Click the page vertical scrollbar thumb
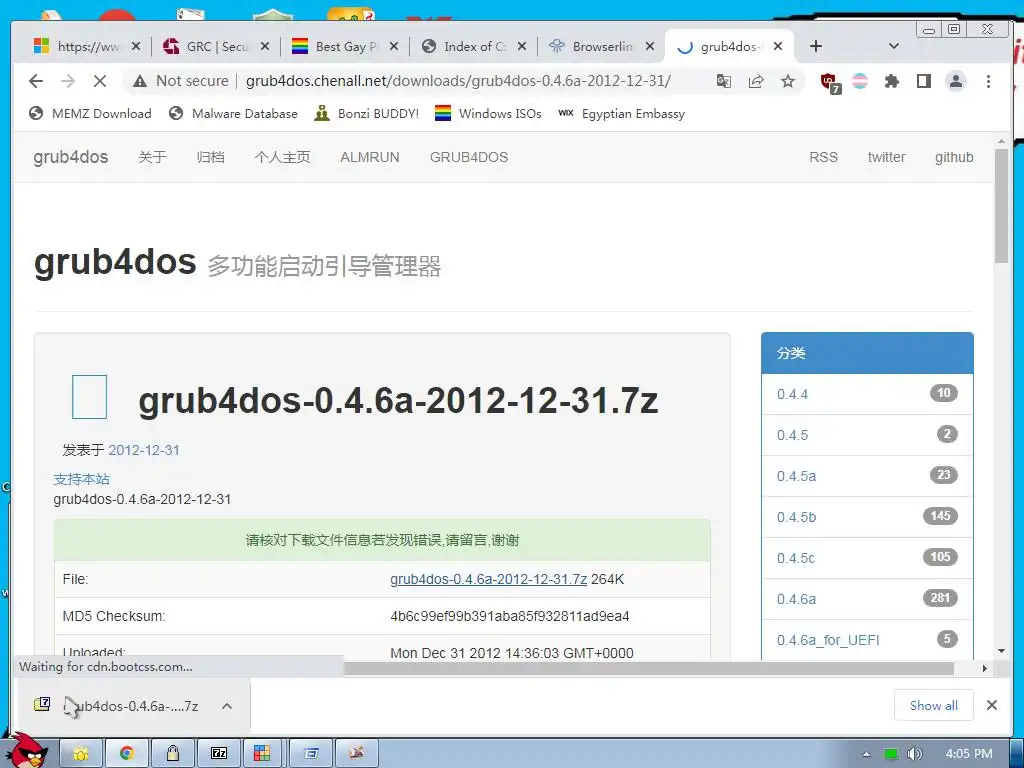 pyautogui.click(x=1001, y=206)
